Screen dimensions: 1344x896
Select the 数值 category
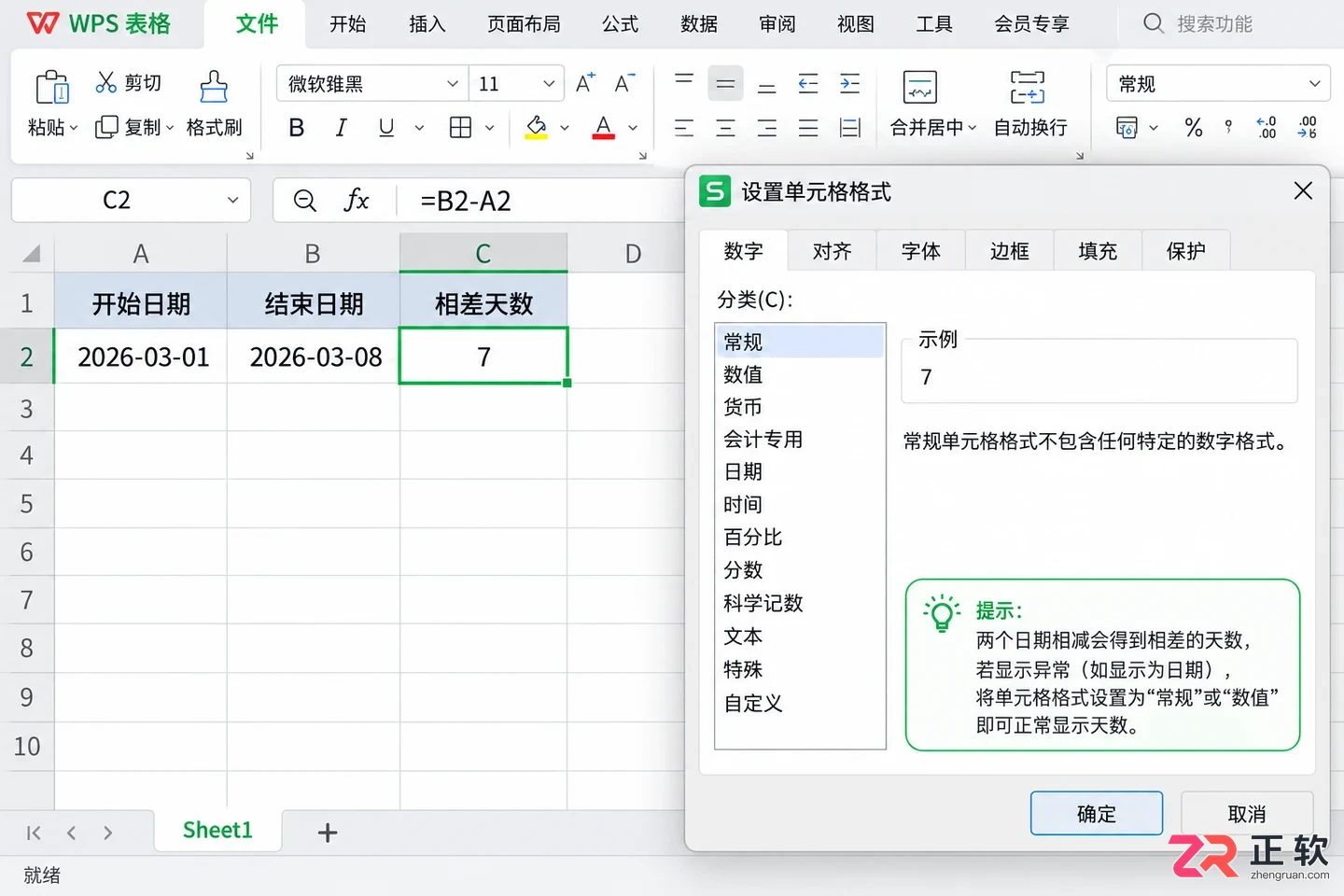(800, 374)
